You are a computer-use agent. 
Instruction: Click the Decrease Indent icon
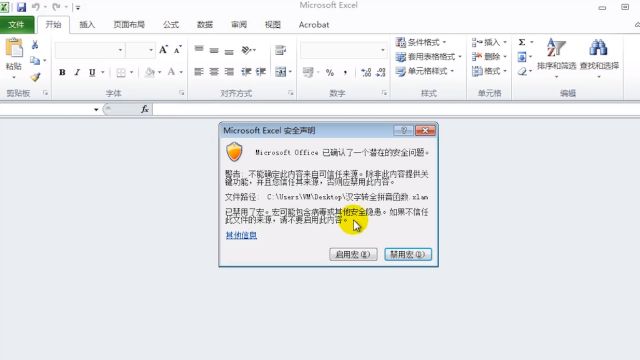click(x=246, y=72)
